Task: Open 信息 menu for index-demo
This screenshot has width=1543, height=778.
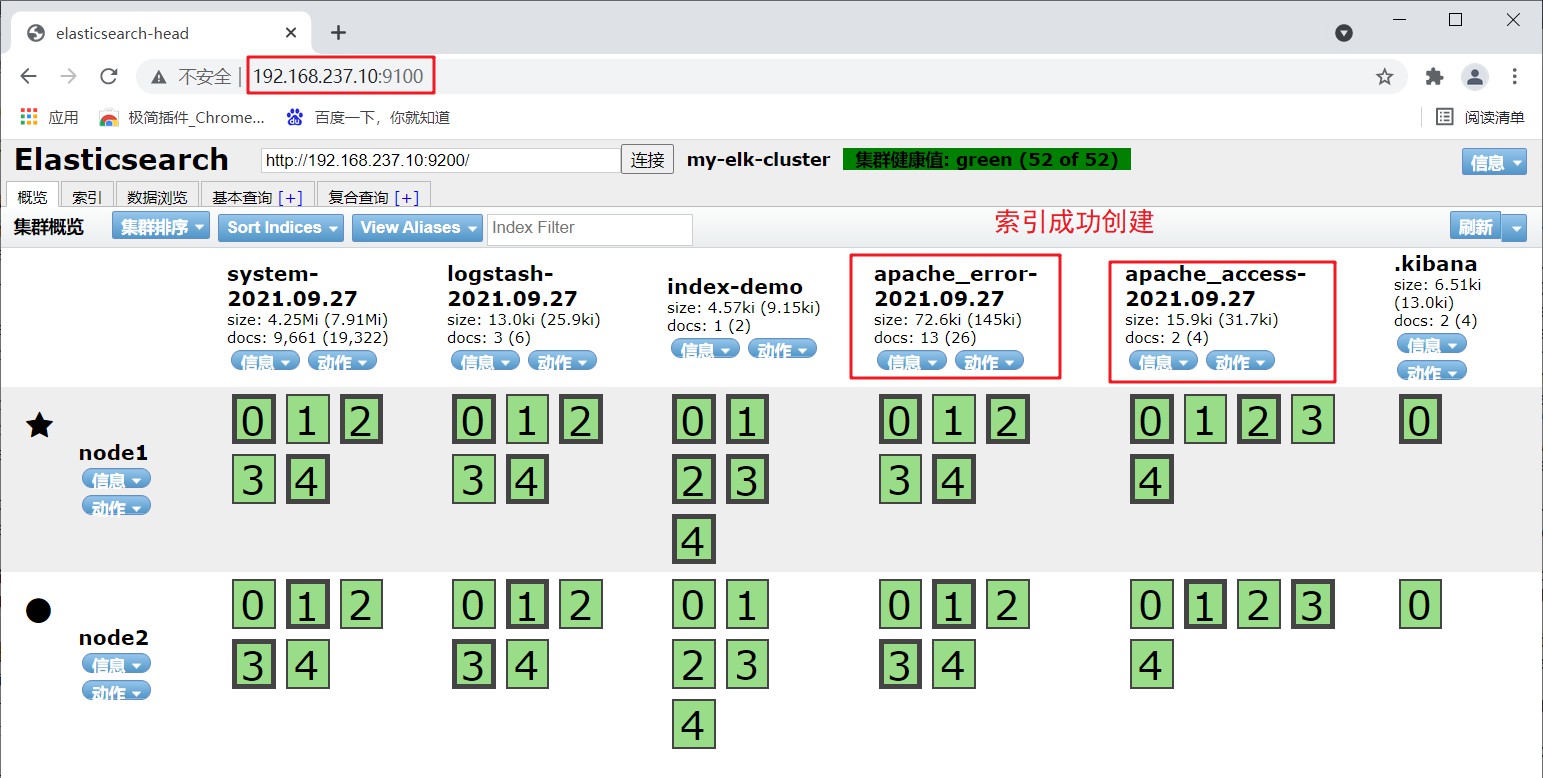Action: 705,349
